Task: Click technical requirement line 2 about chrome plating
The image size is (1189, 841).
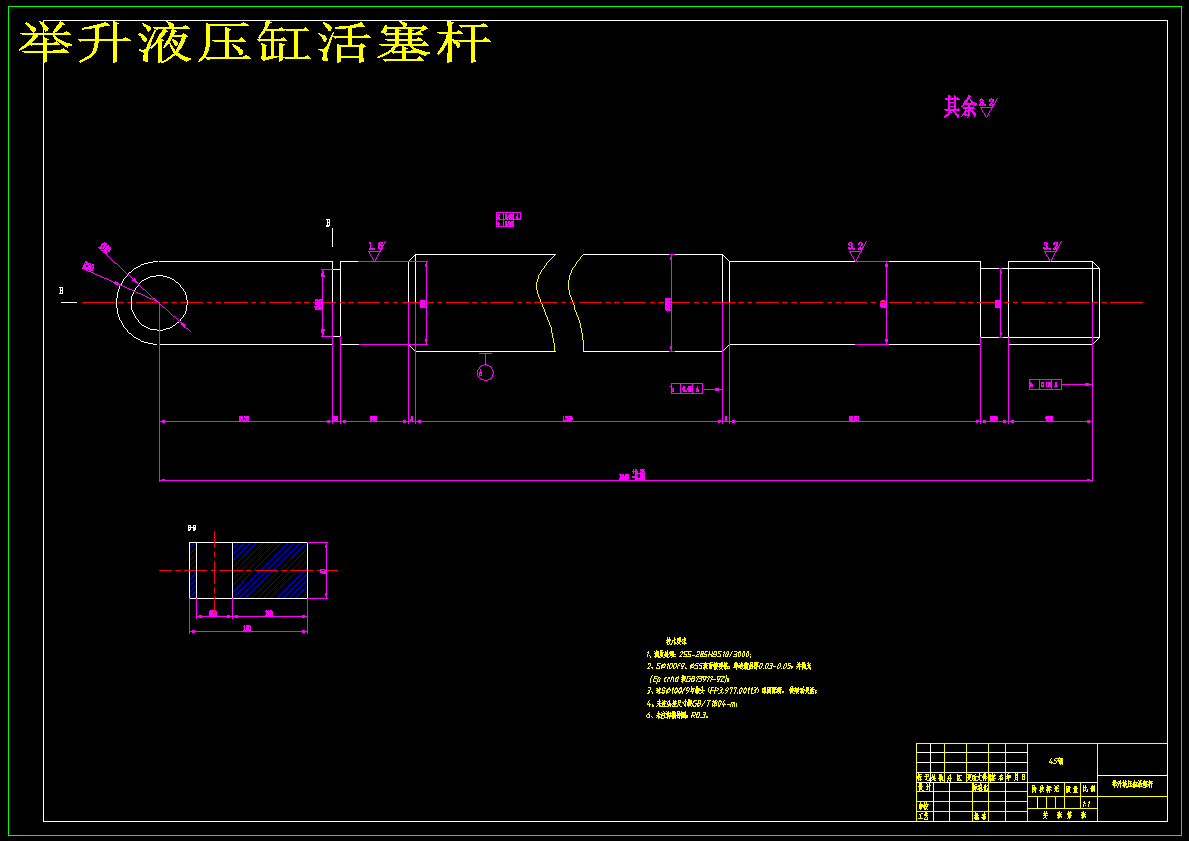Action: tap(729, 667)
